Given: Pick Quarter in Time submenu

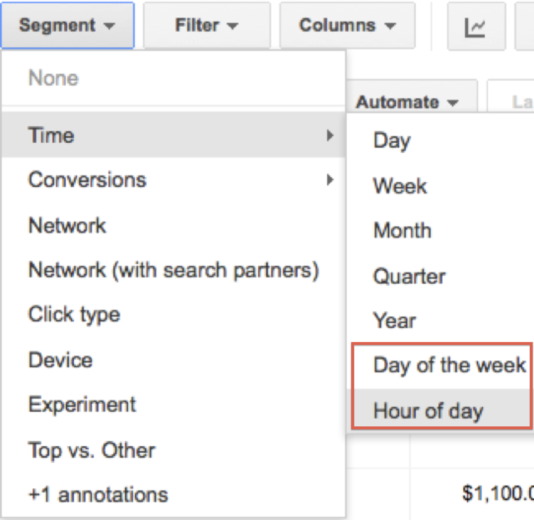Looking at the screenshot, I should [440, 276].
